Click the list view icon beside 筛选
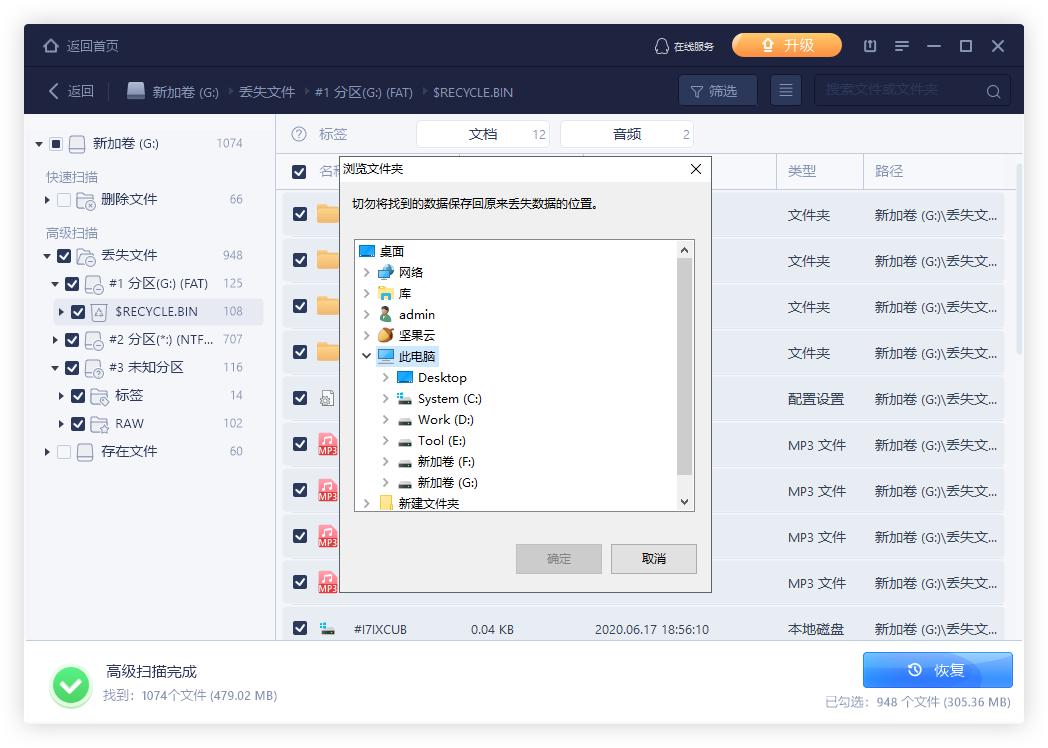 pyautogui.click(x=786, y=90)
